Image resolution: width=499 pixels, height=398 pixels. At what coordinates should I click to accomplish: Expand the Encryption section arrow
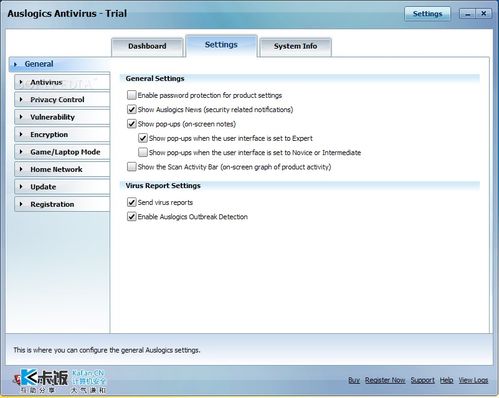(x=21, y=134)
